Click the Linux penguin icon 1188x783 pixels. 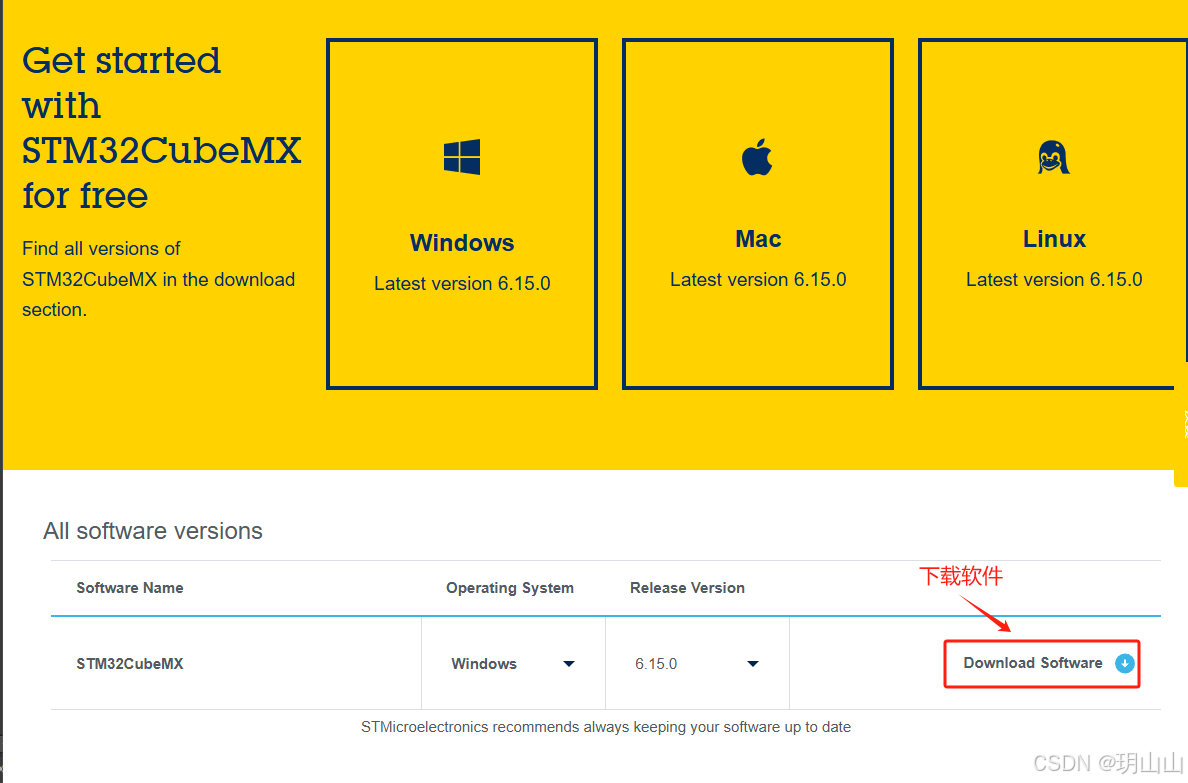[1053, 158]
